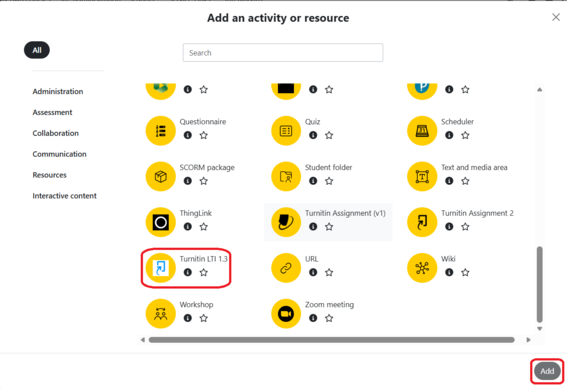Select the Turnitin LTI 1.3 icon
Viewport: 567px width, 388px height.
point(161,268)
